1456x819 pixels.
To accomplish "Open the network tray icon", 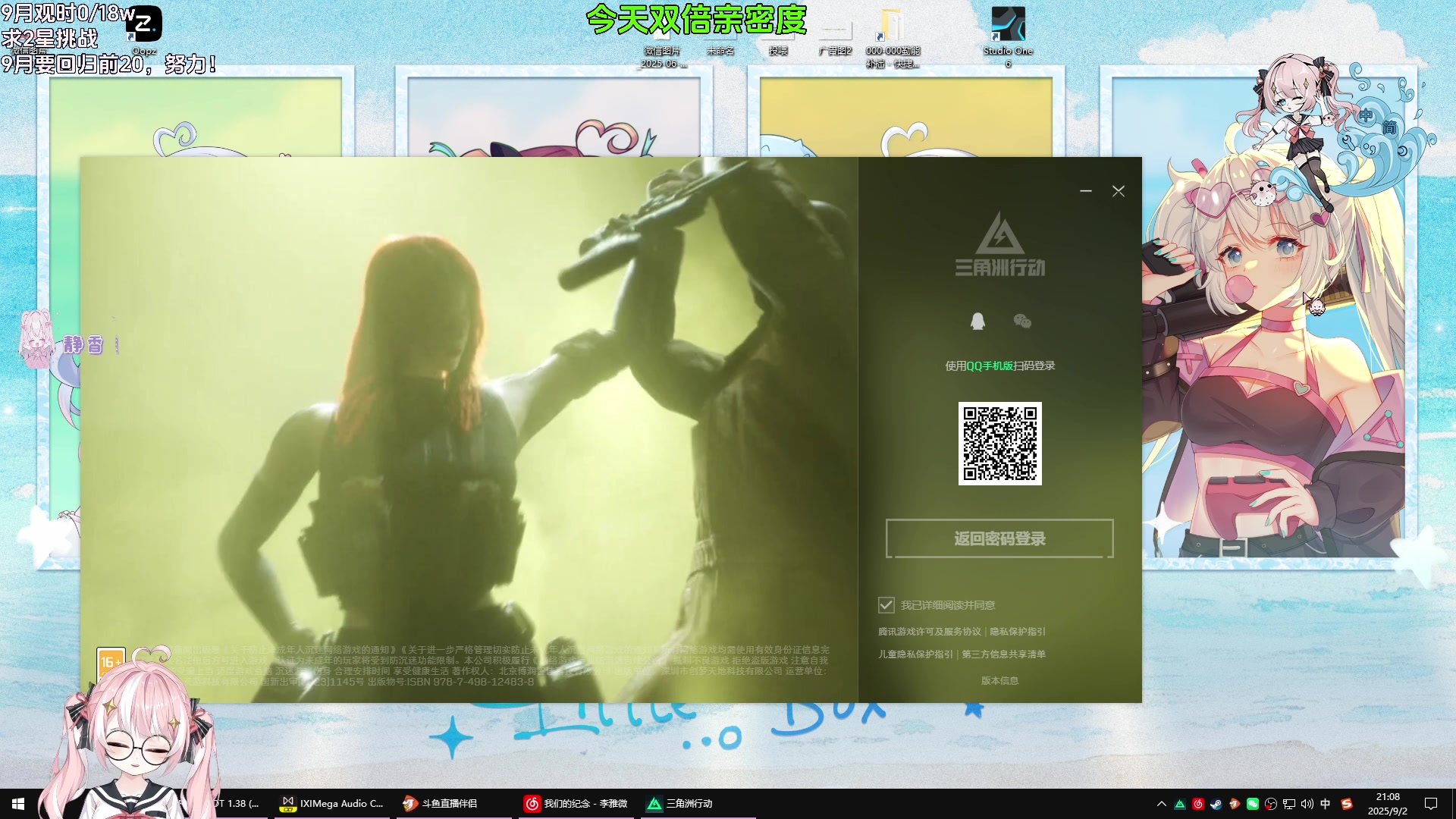I will pos(1289,804).
